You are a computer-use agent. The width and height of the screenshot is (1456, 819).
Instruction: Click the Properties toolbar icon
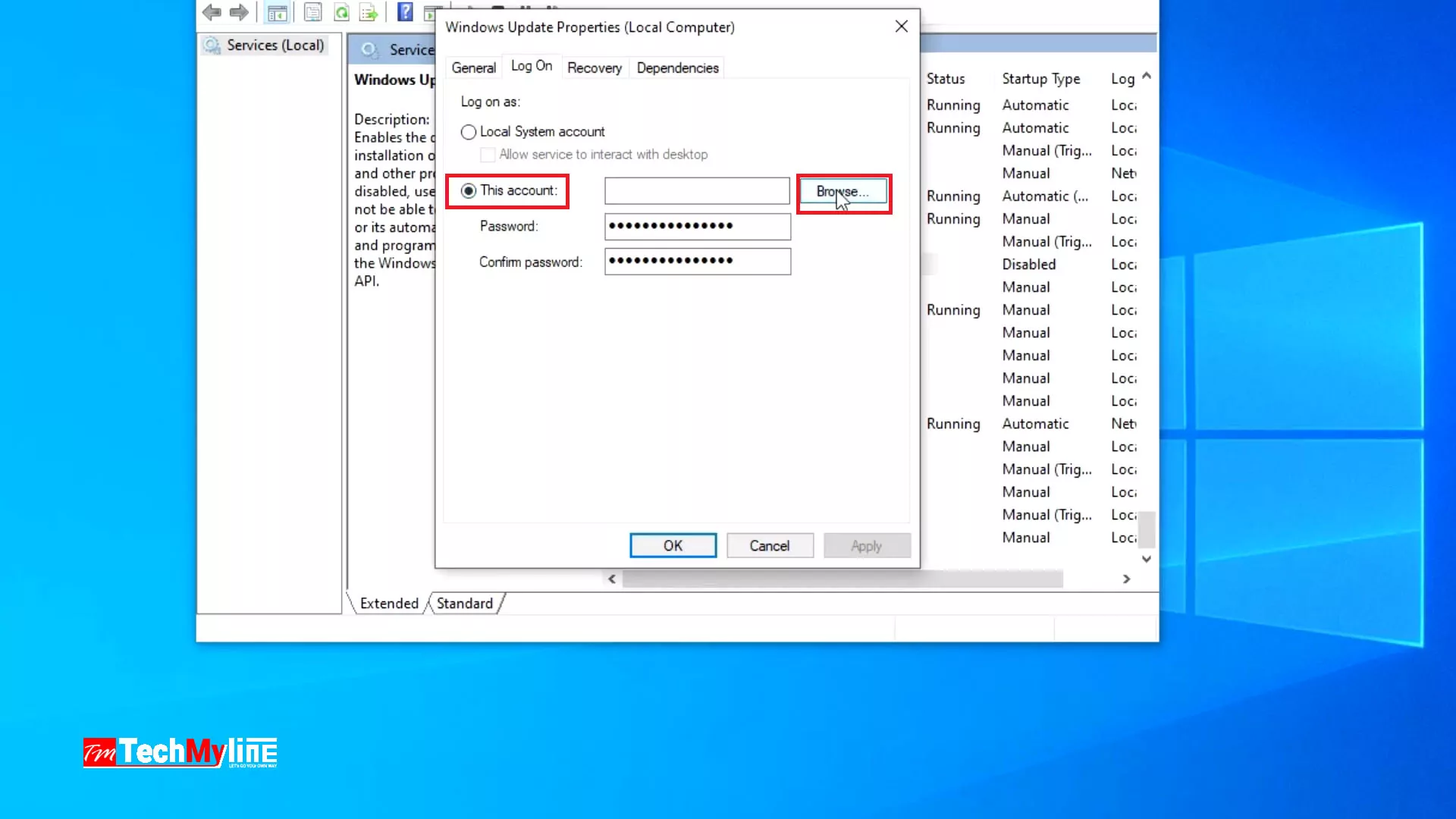click(x=312, y=12)
